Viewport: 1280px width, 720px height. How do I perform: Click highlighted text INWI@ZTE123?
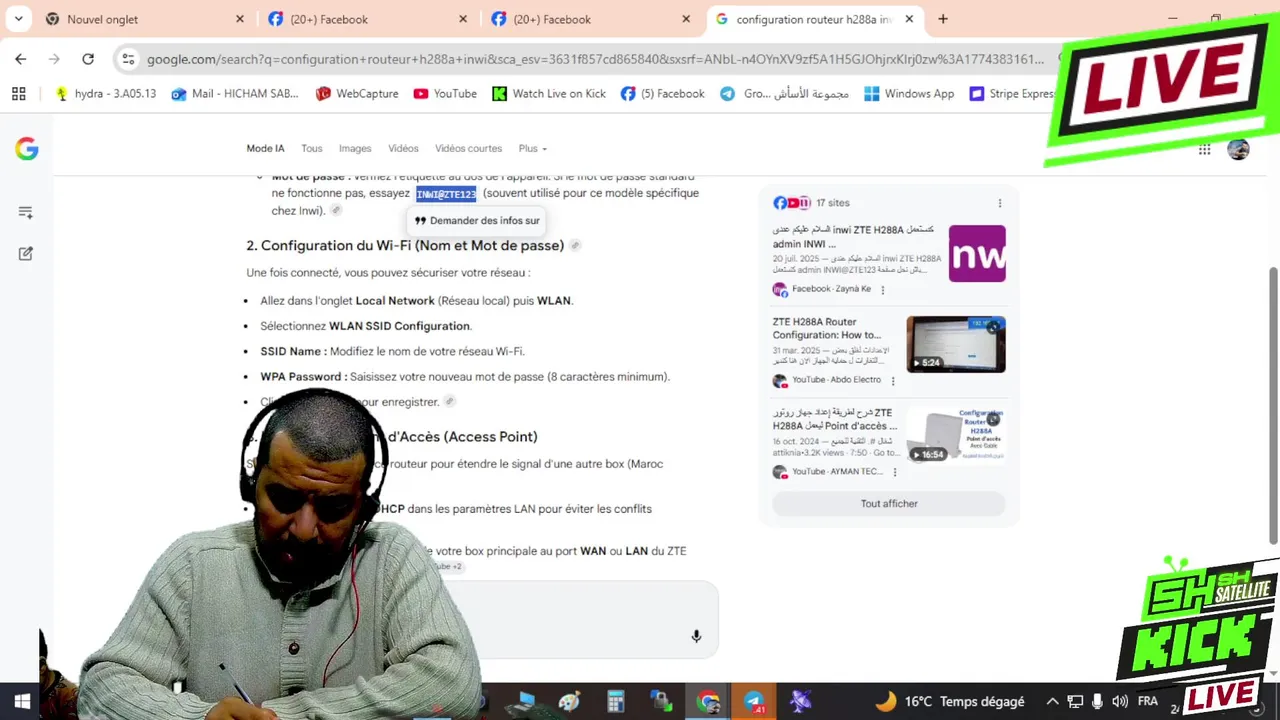446,194
